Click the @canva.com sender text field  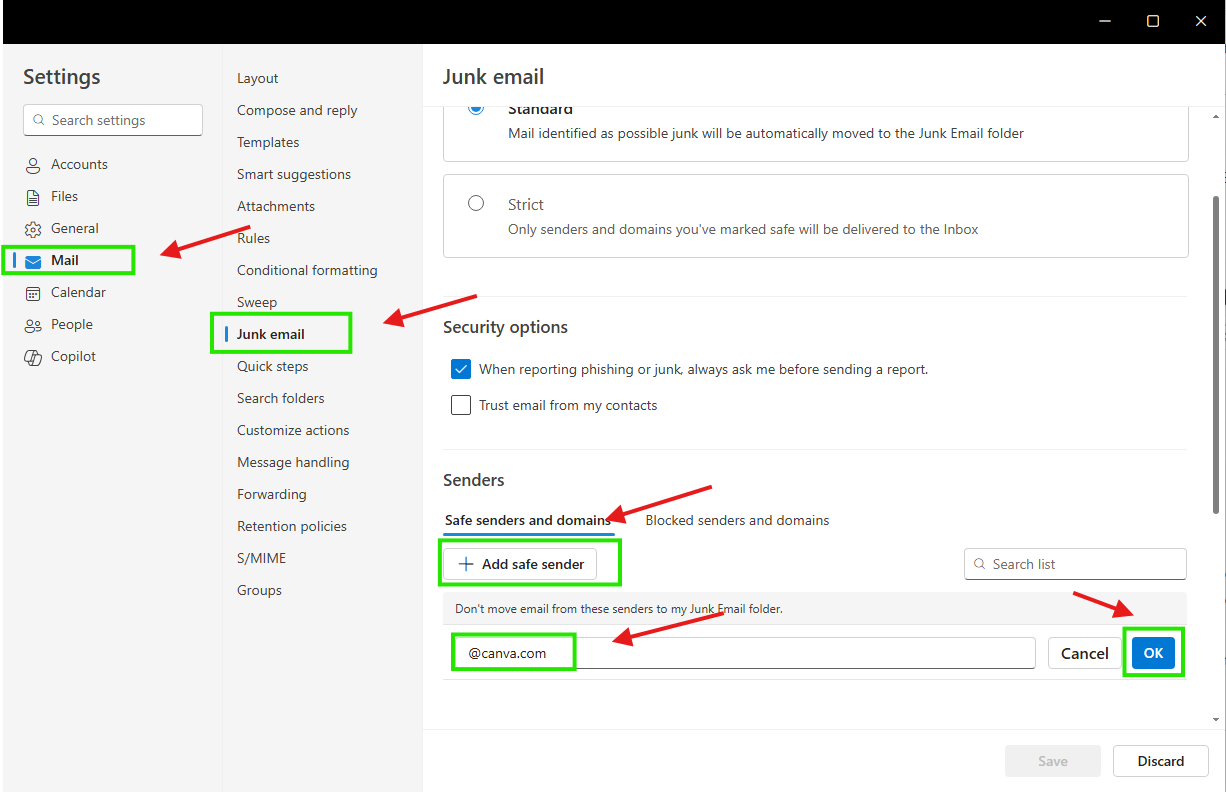click(x=743, y=653)
